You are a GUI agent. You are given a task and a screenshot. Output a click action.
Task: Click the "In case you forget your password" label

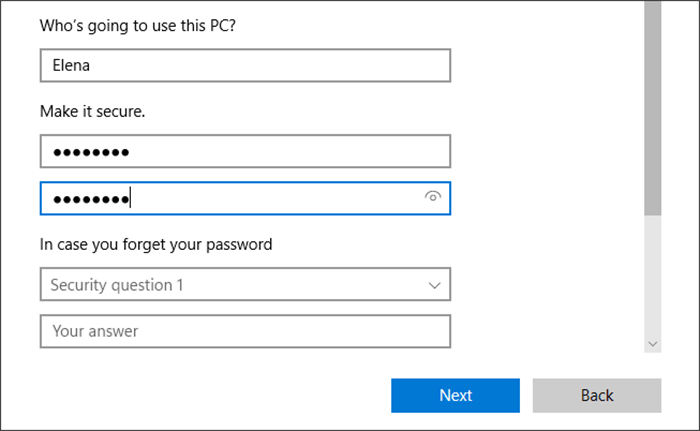156,243
